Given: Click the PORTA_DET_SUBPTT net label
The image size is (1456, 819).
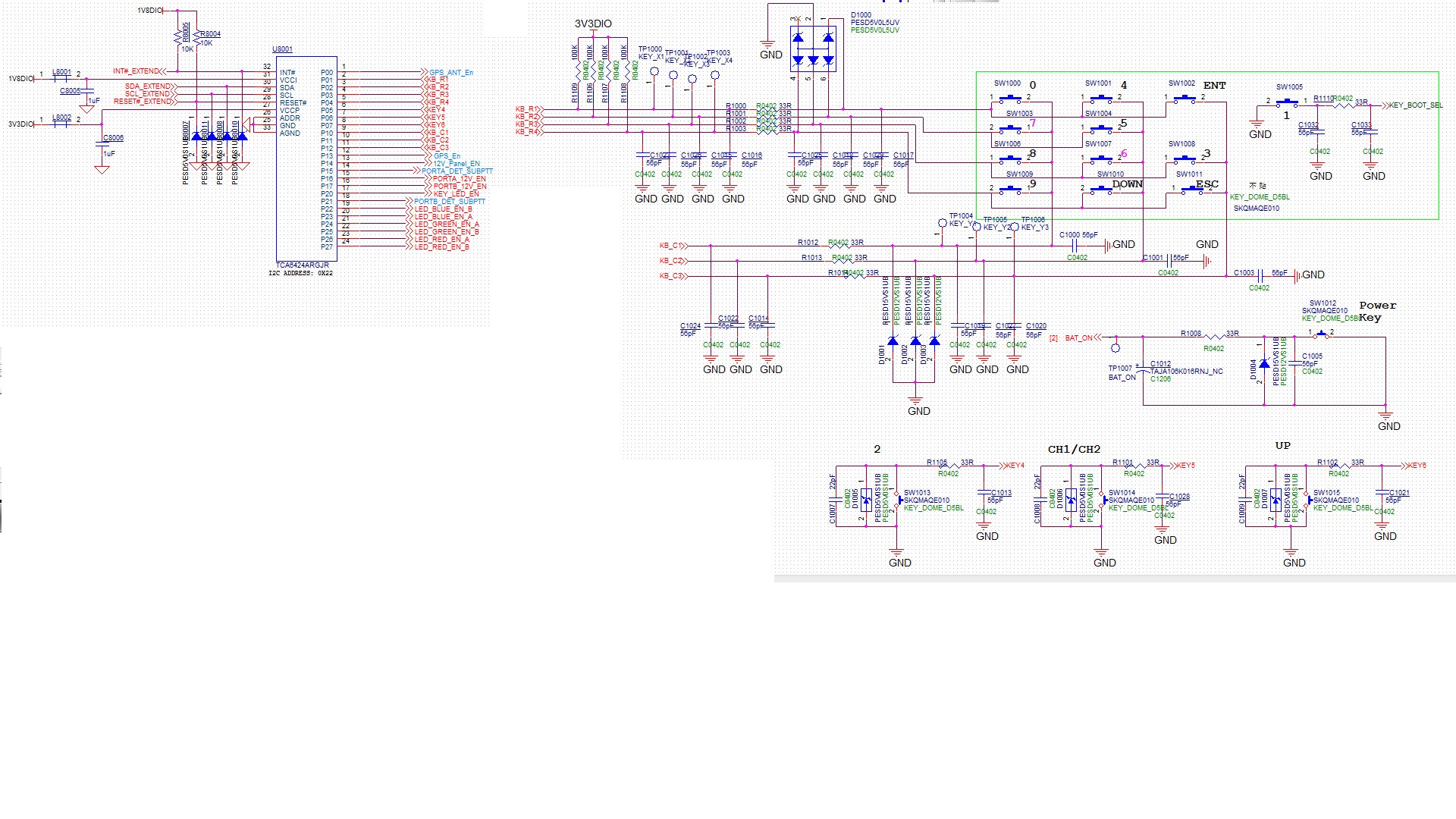Looking at the screenshot, I should (457, 171).
